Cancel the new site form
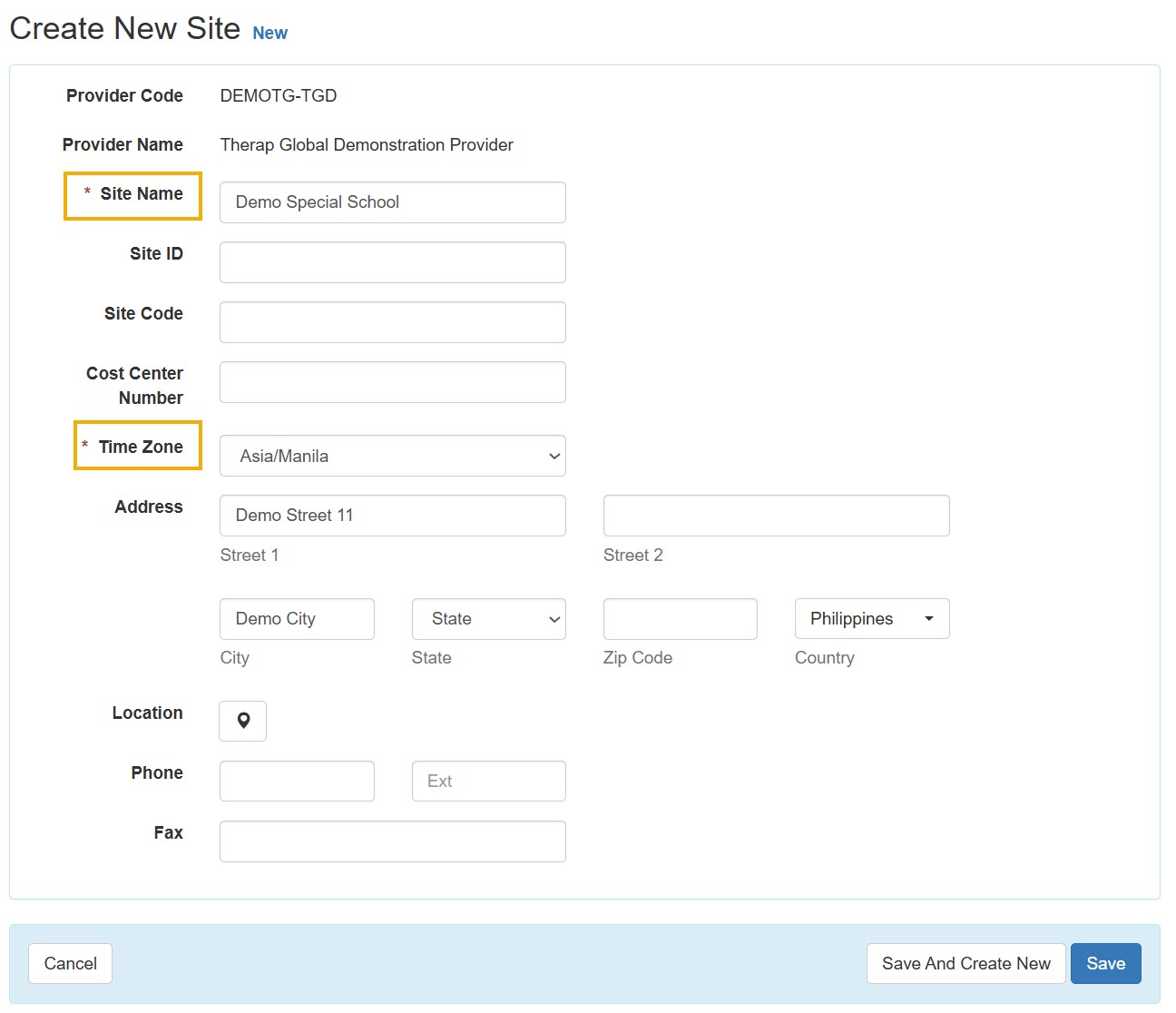 [x=70, y=963]
